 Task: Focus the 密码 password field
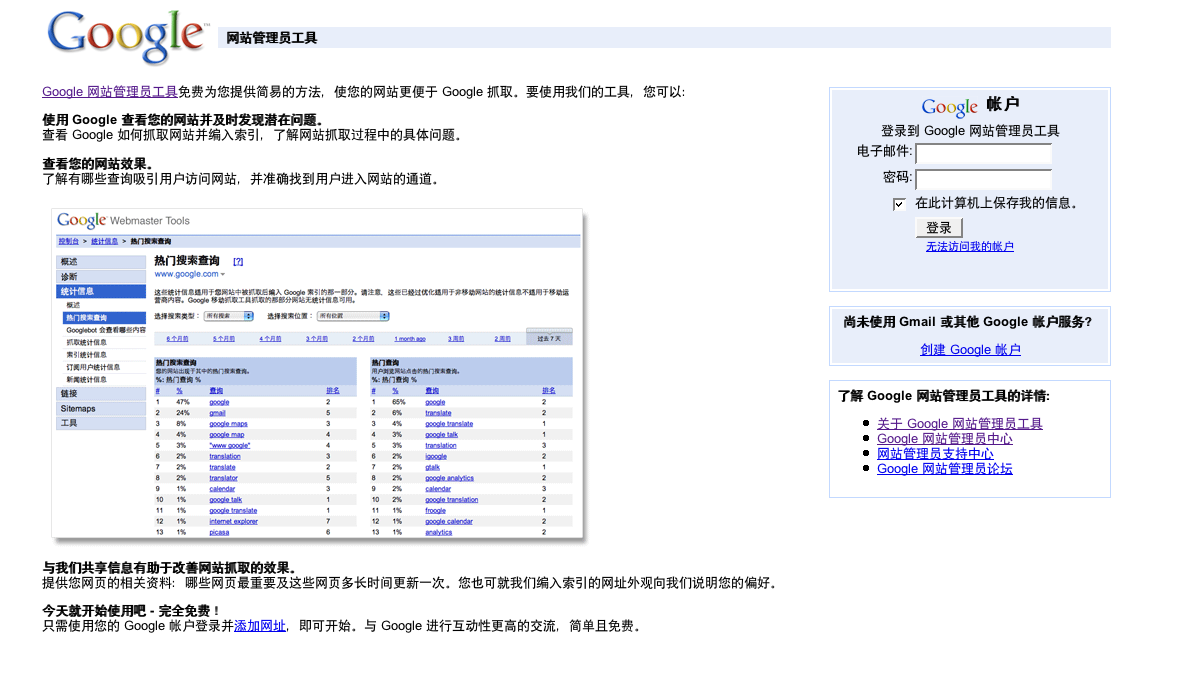(x=983, y=179)
